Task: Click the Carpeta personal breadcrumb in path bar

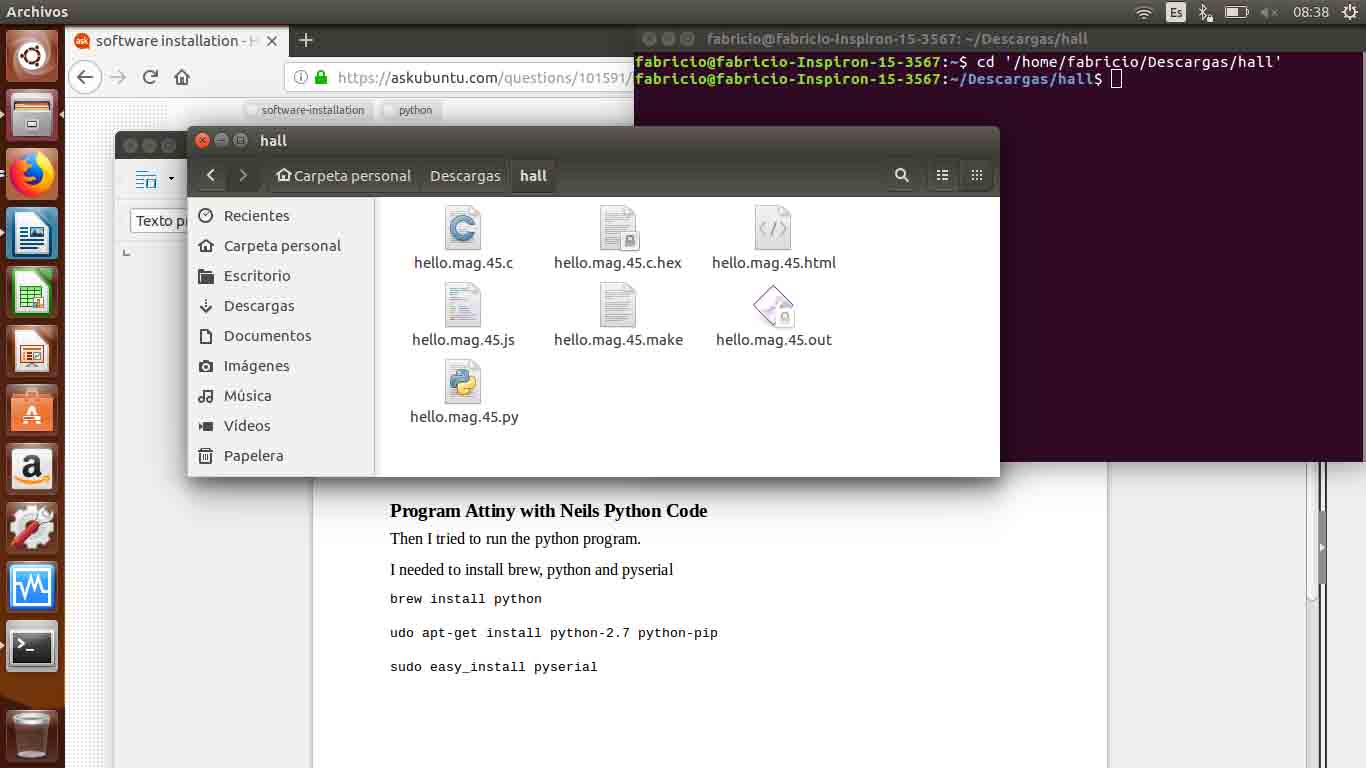Action: pyautogui.click(x=343, y=175)
